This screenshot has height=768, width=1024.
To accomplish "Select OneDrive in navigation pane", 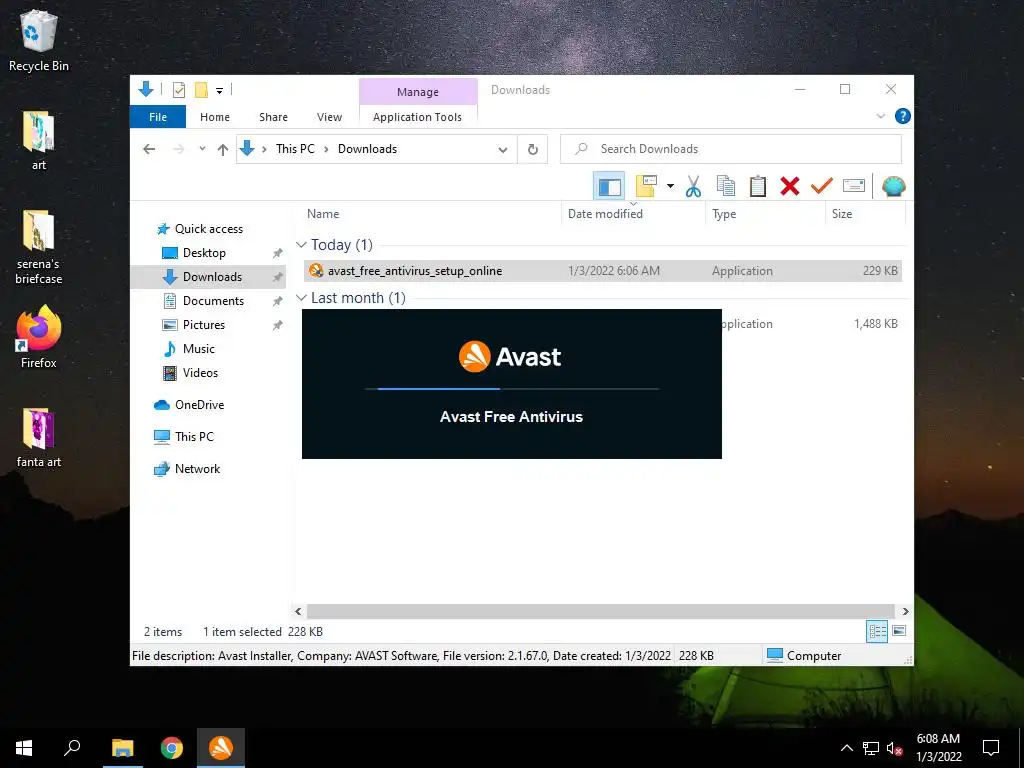I will 189,405.
